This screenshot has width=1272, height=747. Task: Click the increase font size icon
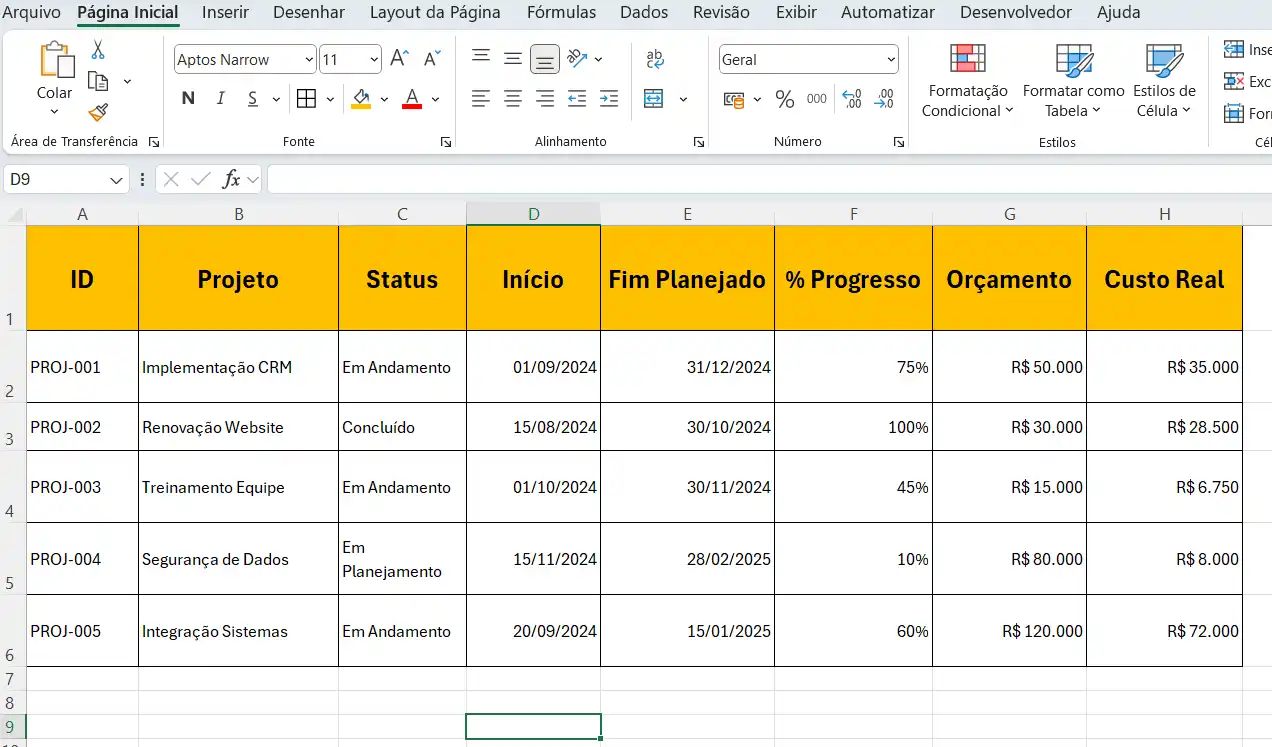pyautogui.click(x=399, y=59)
